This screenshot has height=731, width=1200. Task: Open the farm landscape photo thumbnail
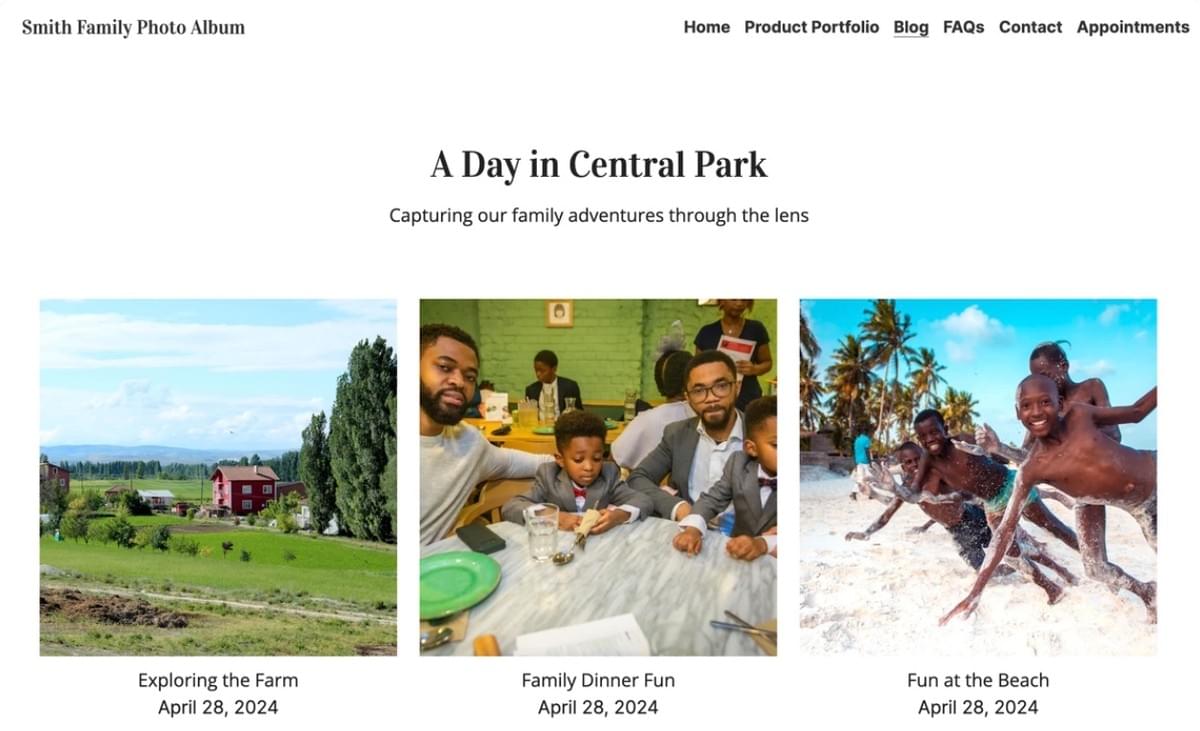[x=218, y=477]
